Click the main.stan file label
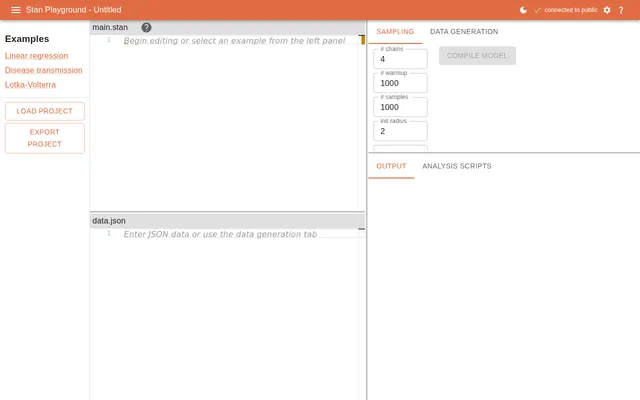 pos(110,27)
